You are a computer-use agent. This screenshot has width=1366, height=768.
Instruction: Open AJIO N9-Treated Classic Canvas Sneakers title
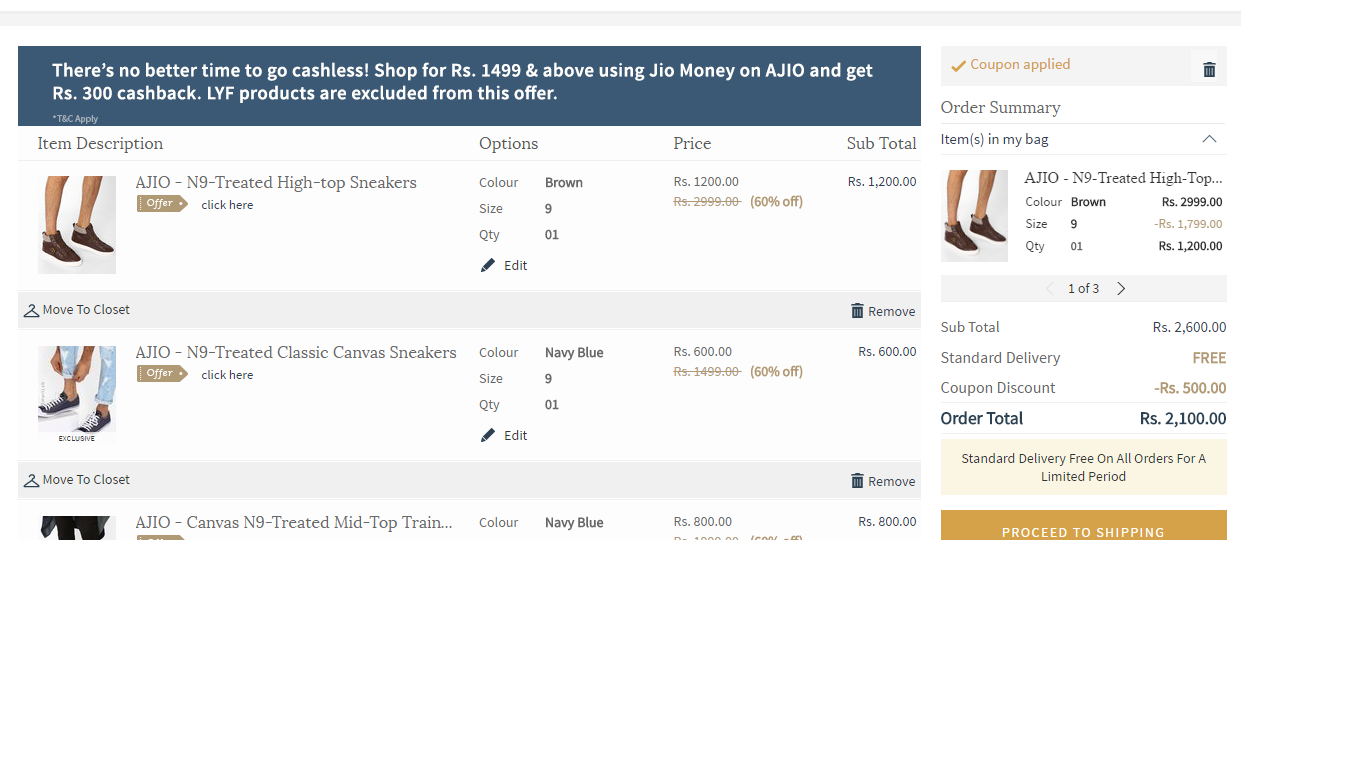(296, 352)
